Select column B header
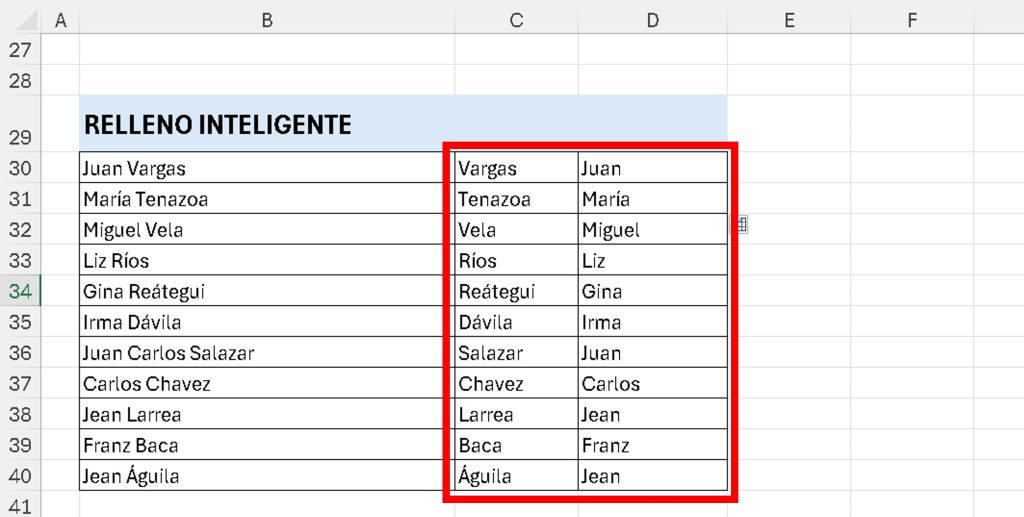Image resolution: width=1024 pixels, height=517 pixels. [266, 20]
